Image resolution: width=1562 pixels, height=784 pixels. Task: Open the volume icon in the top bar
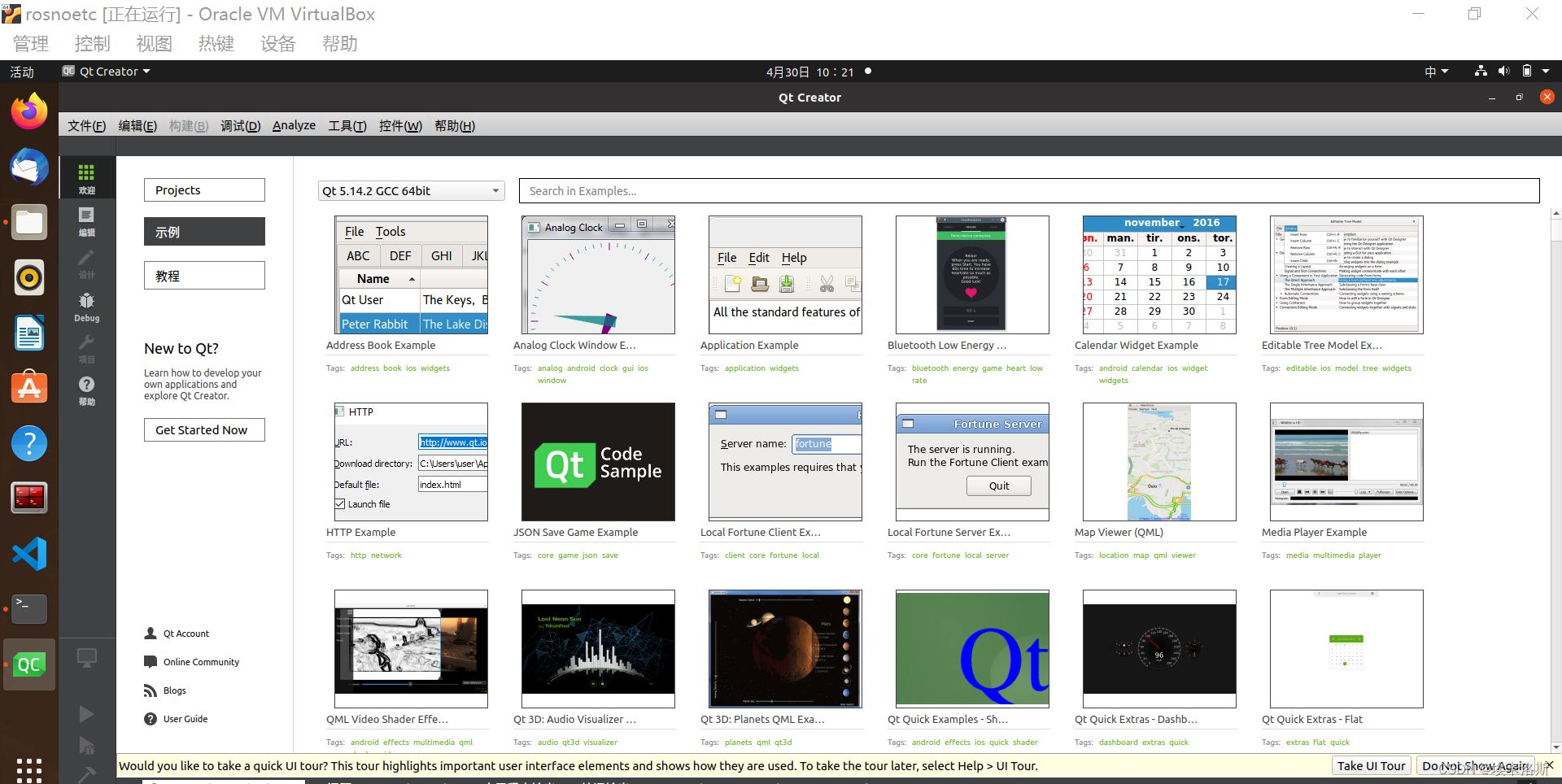point(1503,72)
